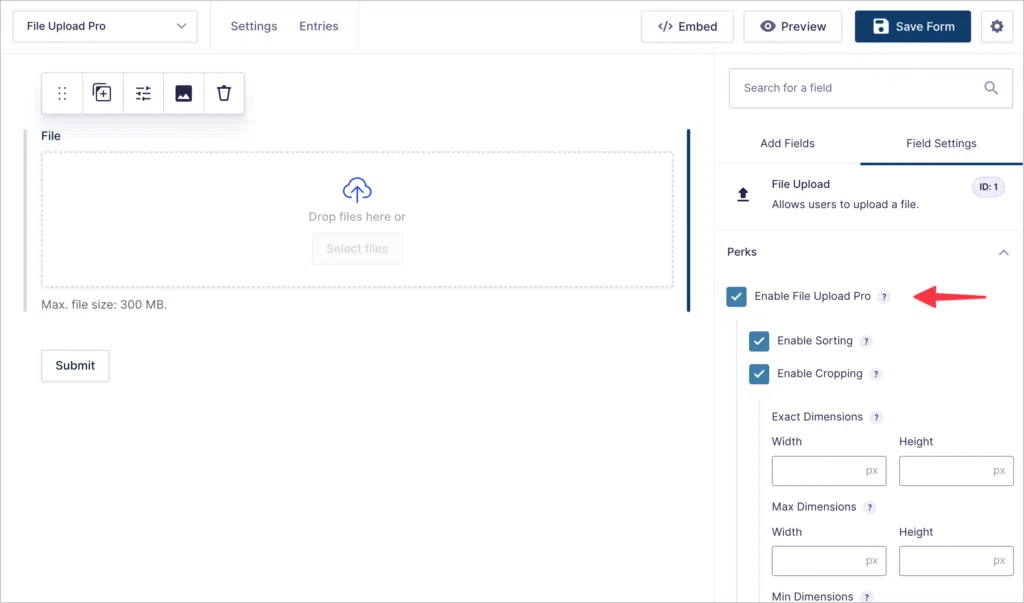Screen dimensions: 1024x603
Task: Open the form Preview
Action: tap(793, 26)
